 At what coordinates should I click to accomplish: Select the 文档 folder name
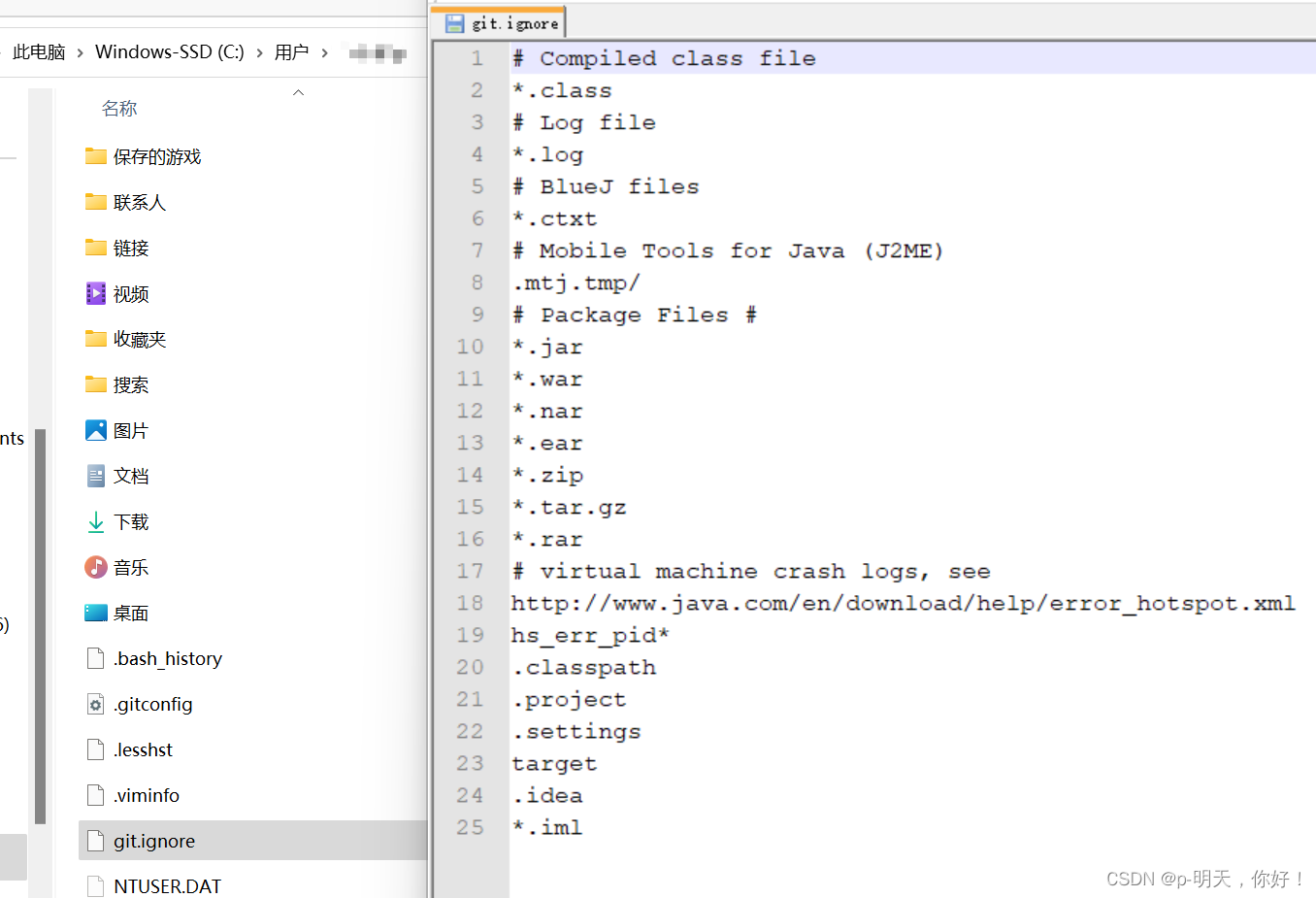pos(131,476)
